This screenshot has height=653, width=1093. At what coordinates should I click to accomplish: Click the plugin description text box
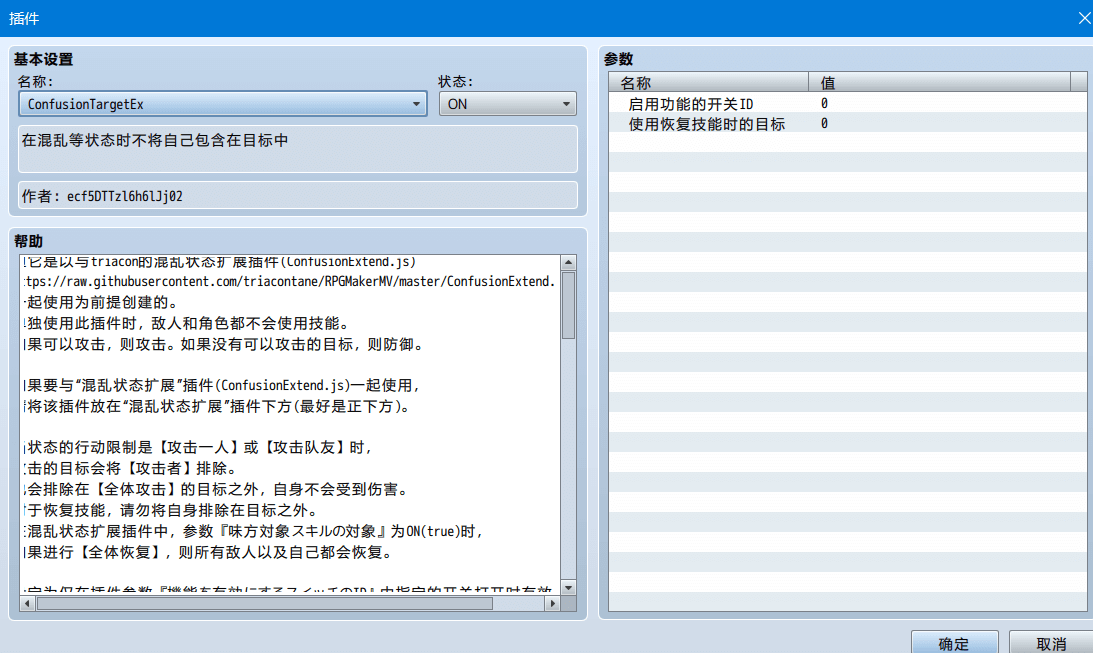(x=298, y=148)
